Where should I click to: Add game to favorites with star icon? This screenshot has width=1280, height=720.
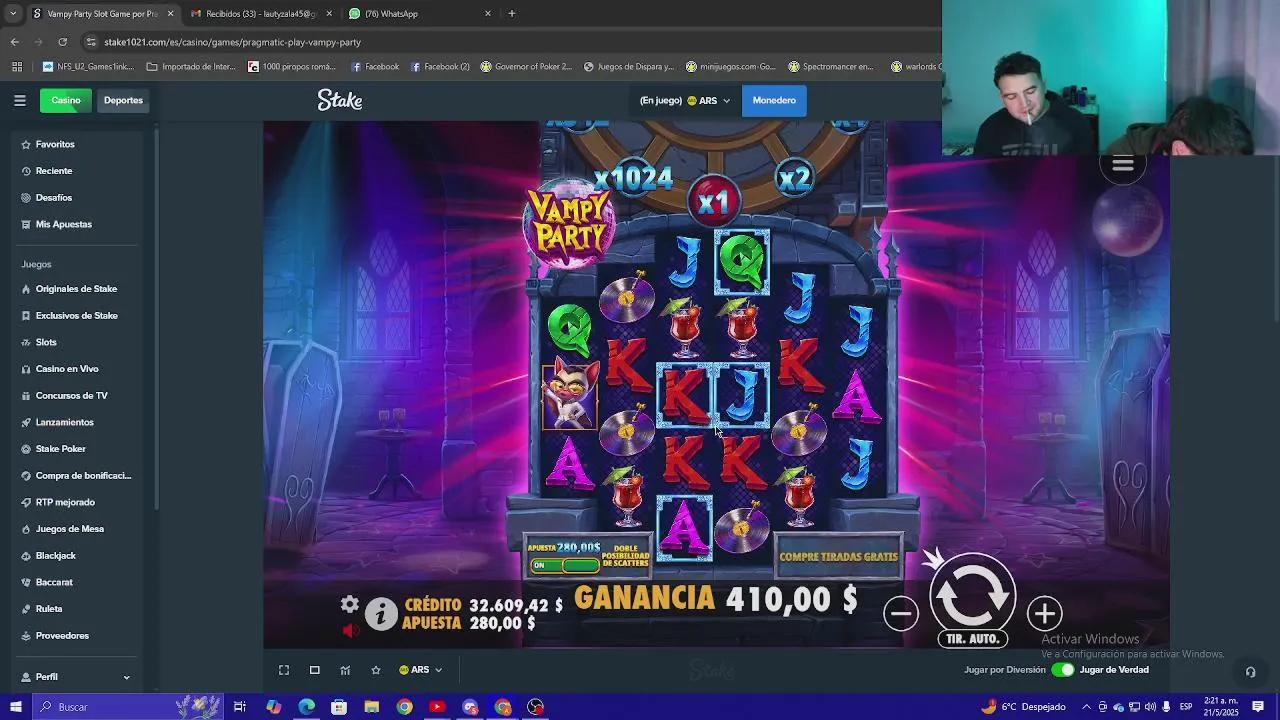(x=376, y=670)
